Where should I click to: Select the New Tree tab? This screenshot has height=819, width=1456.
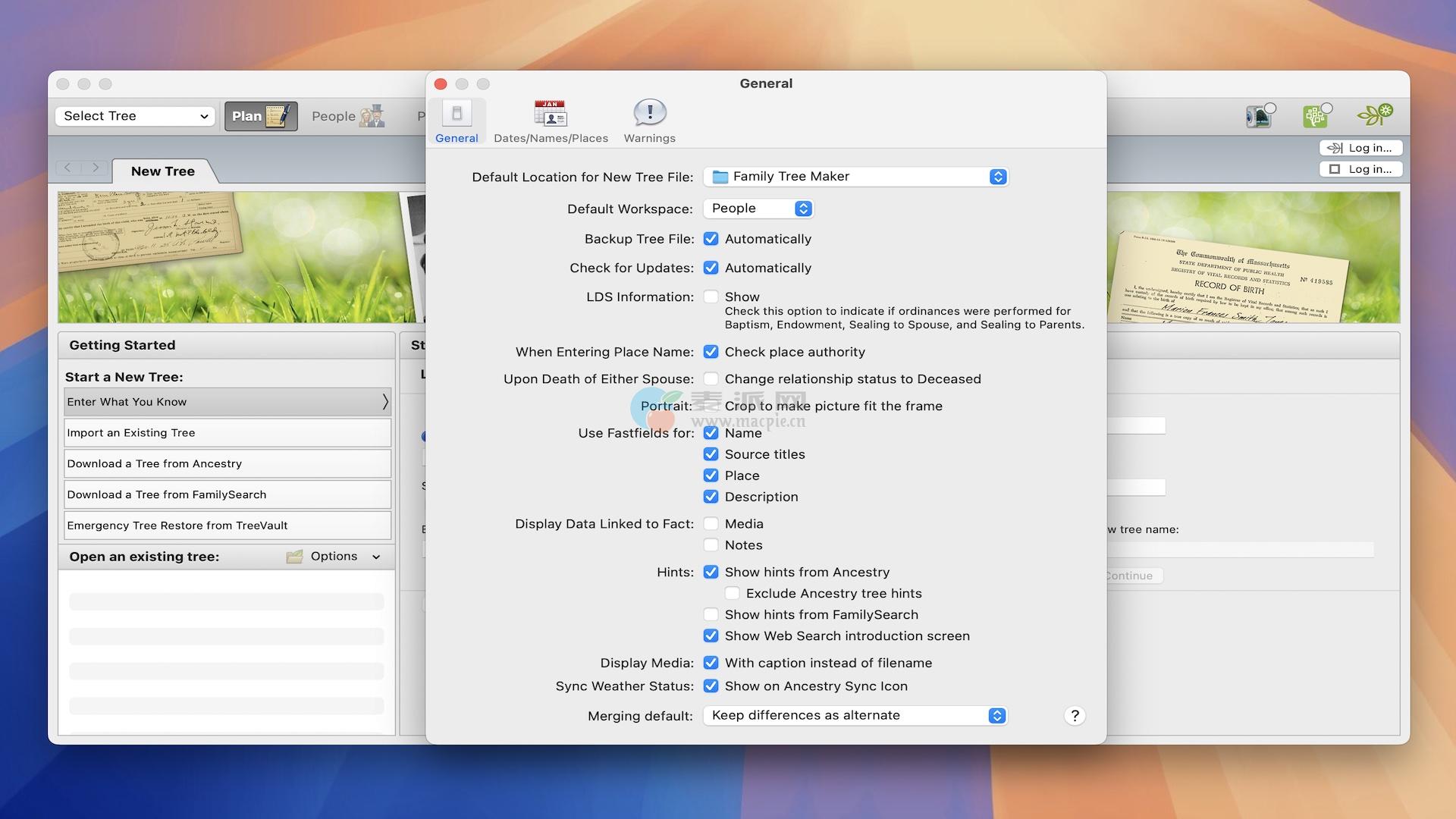[163, 171]
